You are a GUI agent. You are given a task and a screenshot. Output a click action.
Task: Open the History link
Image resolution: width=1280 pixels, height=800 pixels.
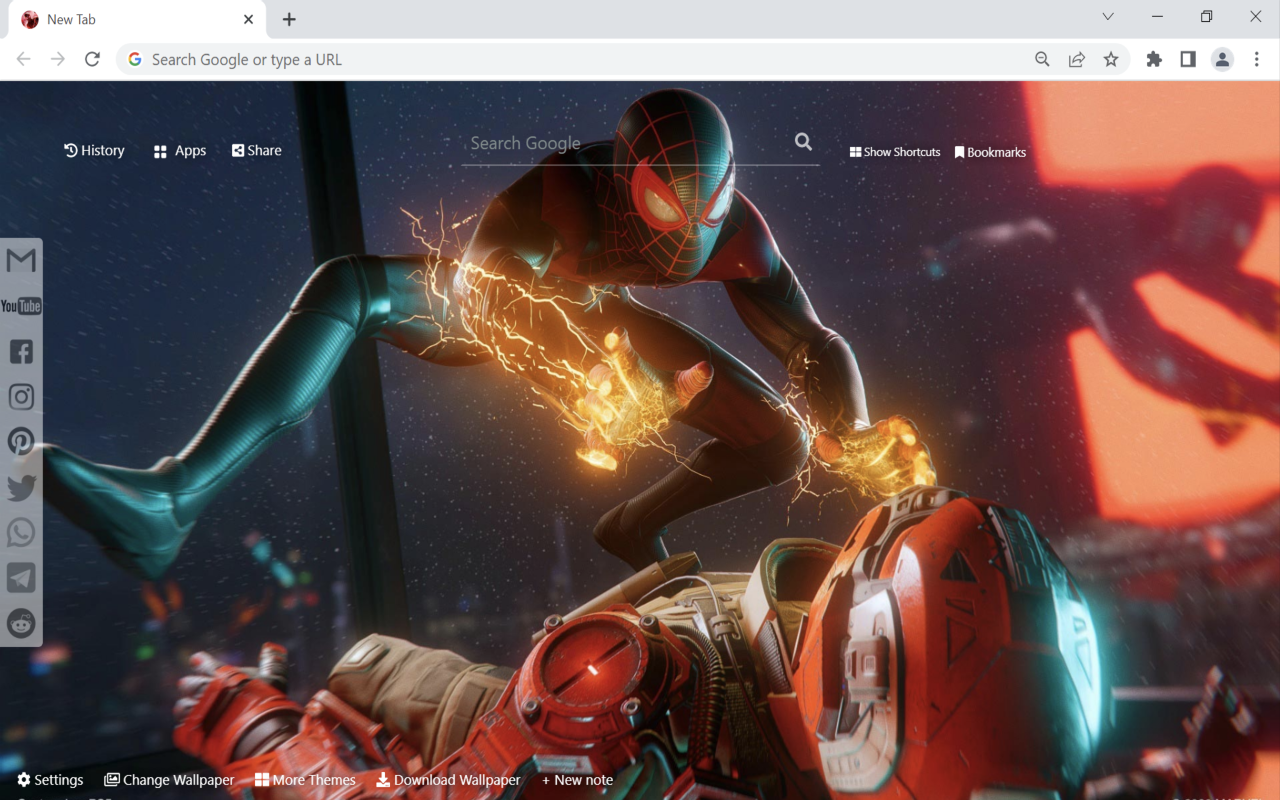[94, 150]
